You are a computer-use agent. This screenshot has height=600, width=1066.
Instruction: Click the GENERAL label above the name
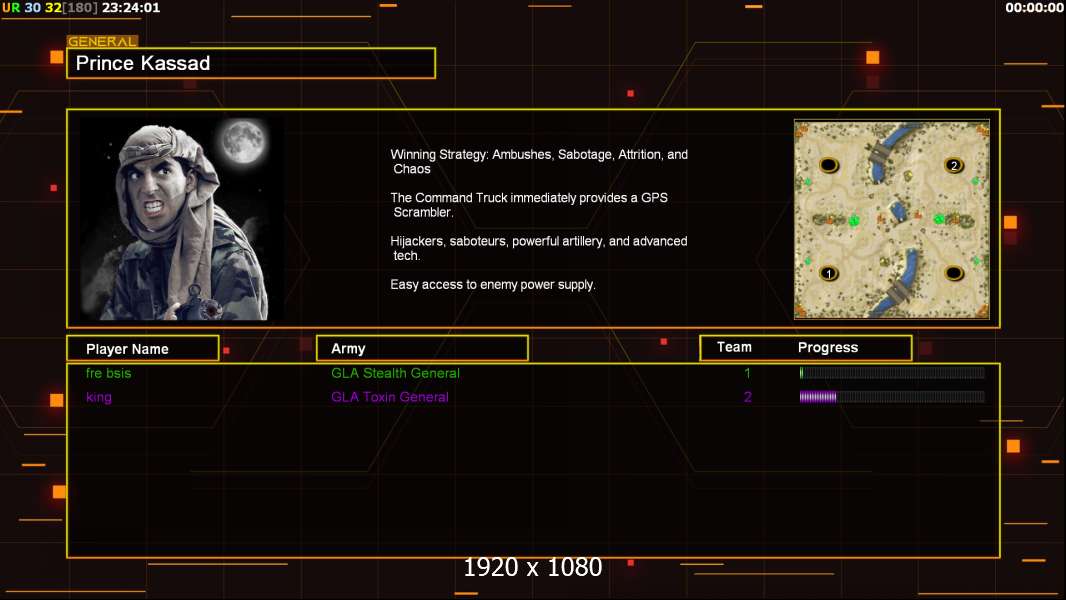(102, 41)
